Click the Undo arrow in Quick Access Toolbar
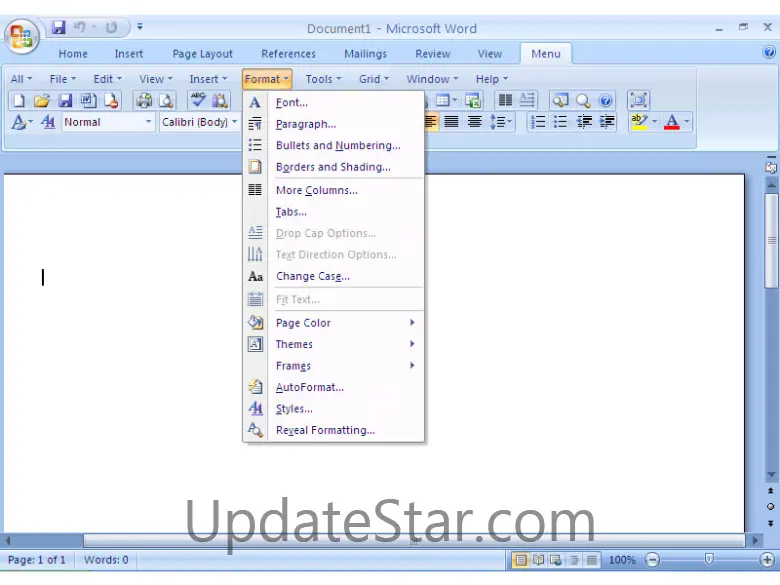This screenshot has width=780, height=585. (x=79, y=27)
